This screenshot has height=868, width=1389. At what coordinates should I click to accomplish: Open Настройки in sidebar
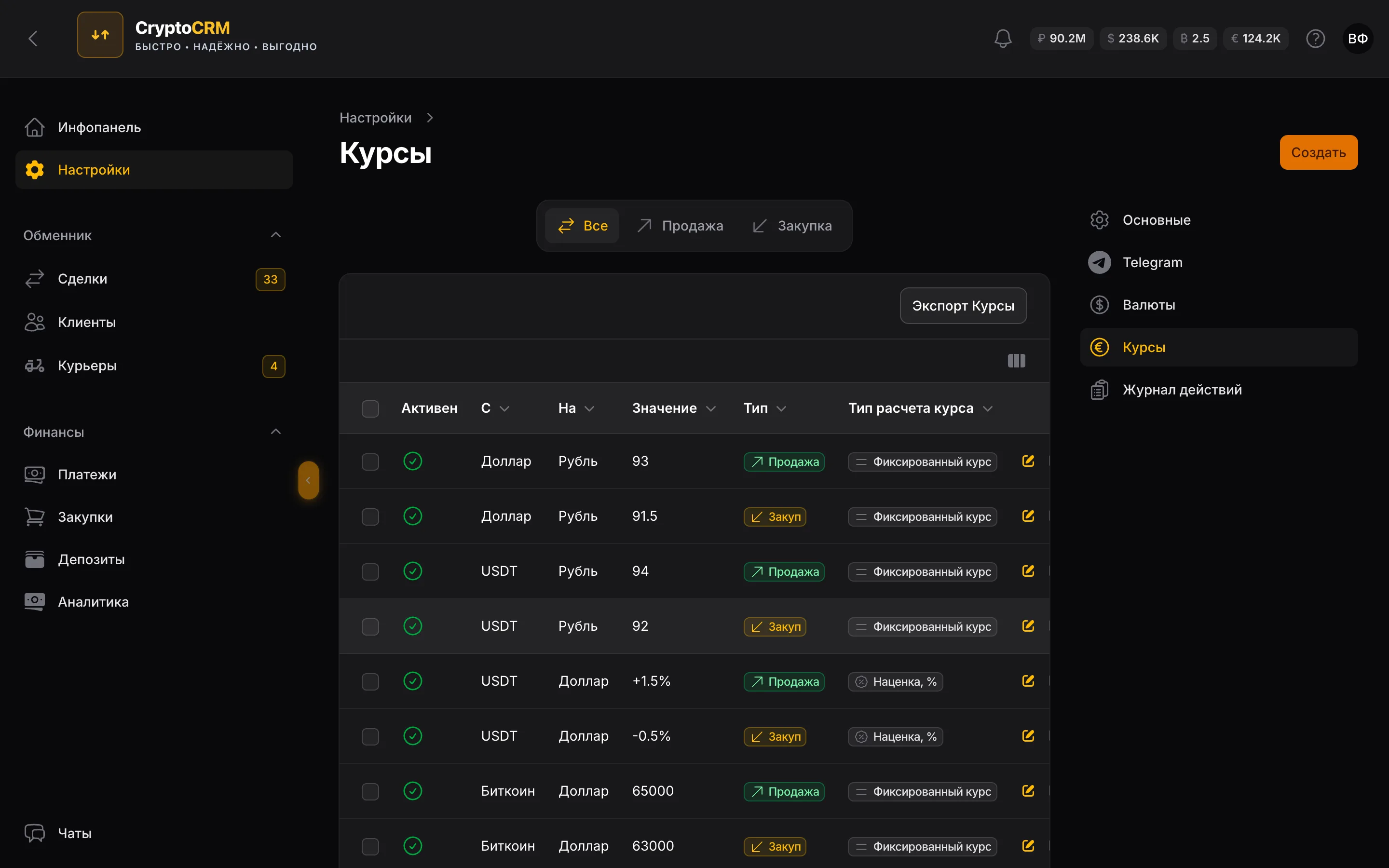tap(154, 170)
